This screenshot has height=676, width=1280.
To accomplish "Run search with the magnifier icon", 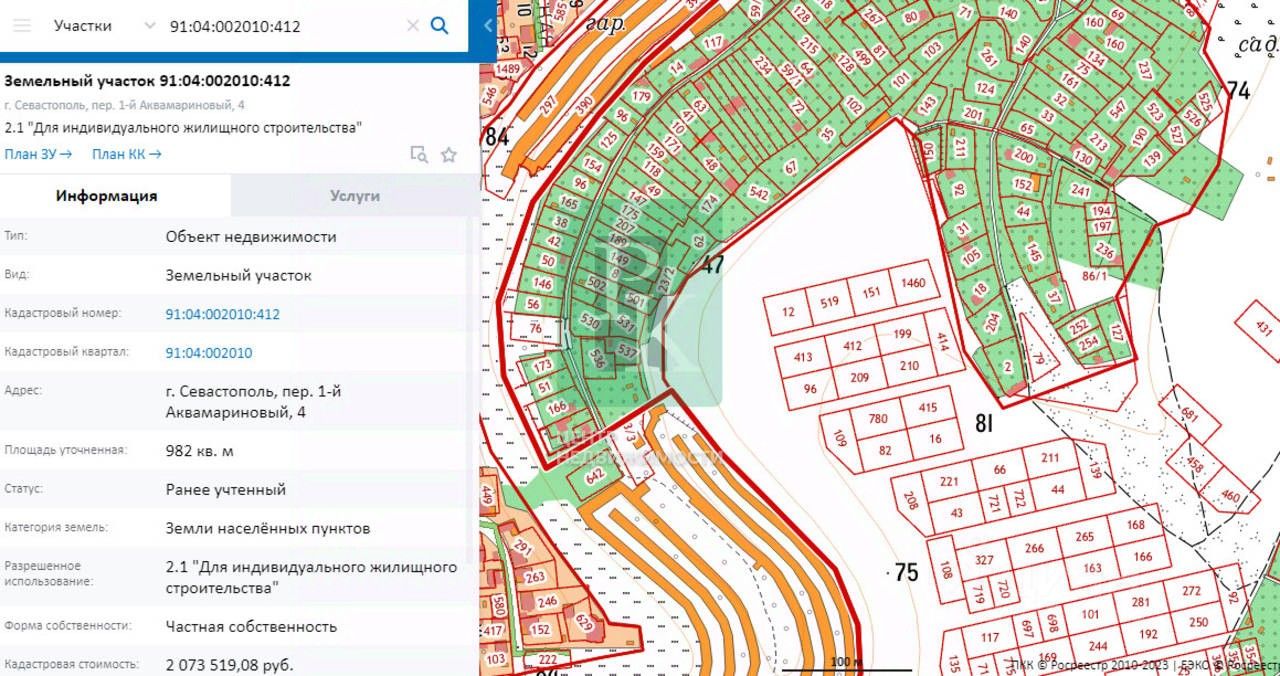I will pyautogui.click(x=439, y=26).
